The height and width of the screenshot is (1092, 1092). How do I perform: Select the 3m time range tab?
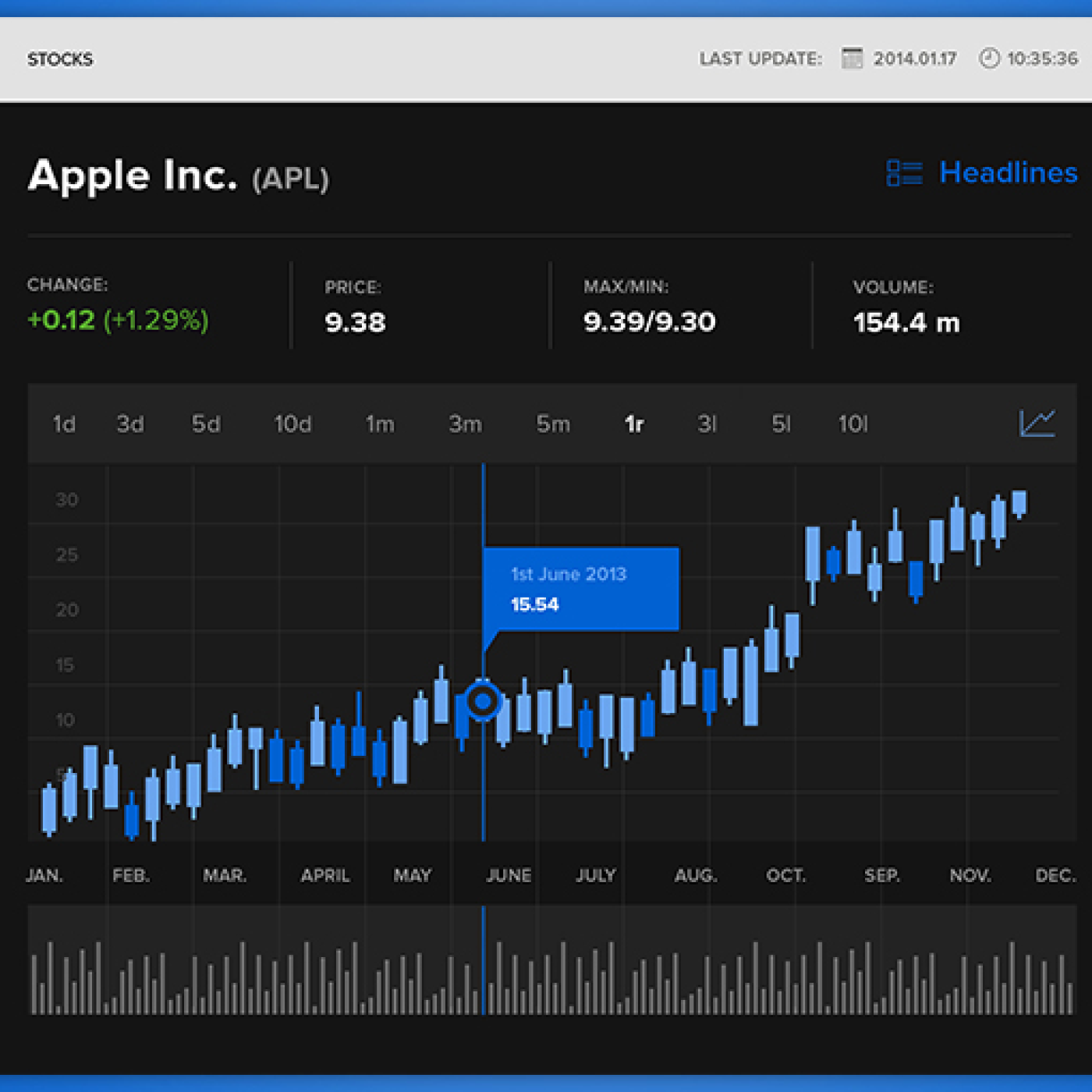pyautogui.click(x=465, y=424)
